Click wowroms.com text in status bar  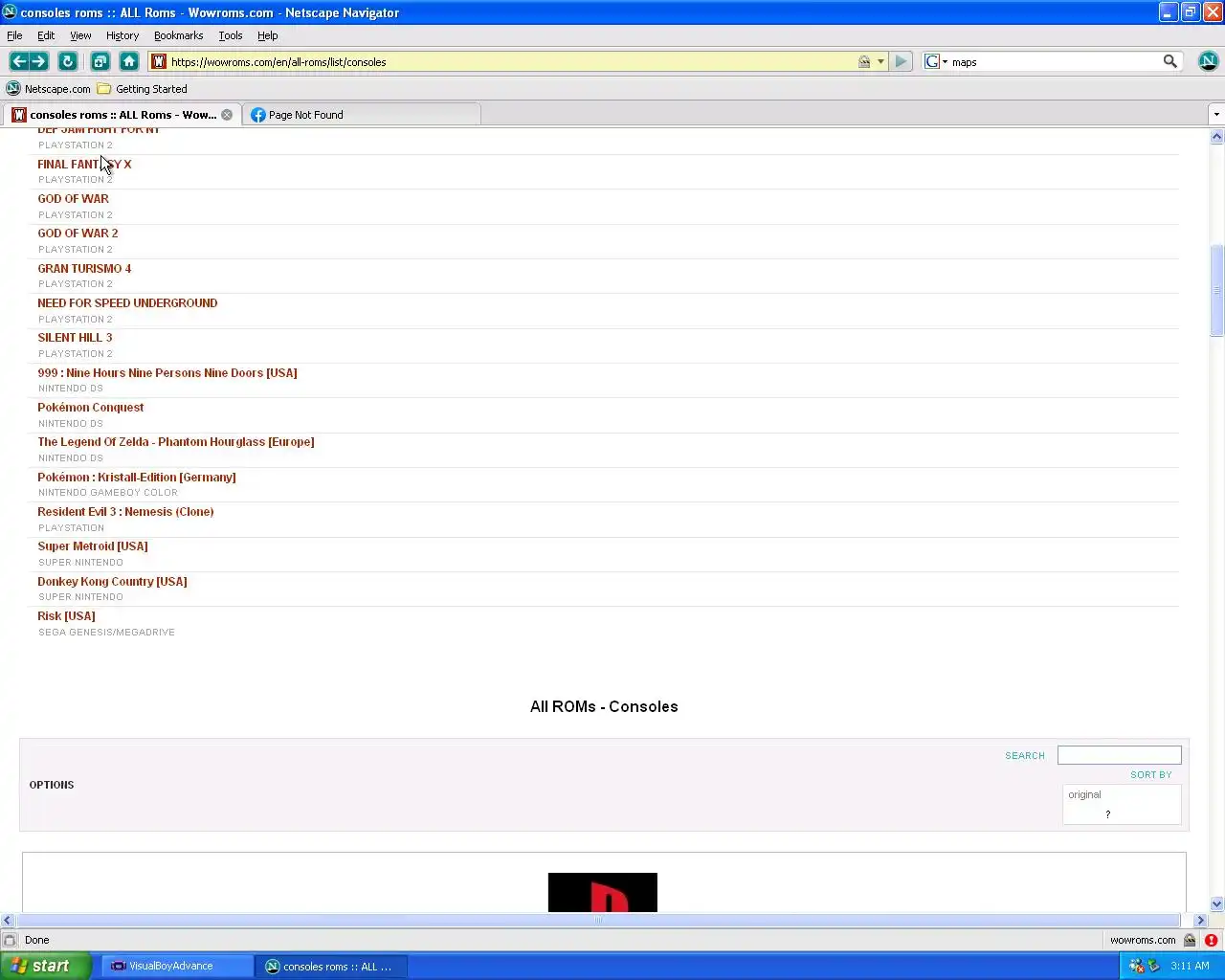tap(1143, 940)
